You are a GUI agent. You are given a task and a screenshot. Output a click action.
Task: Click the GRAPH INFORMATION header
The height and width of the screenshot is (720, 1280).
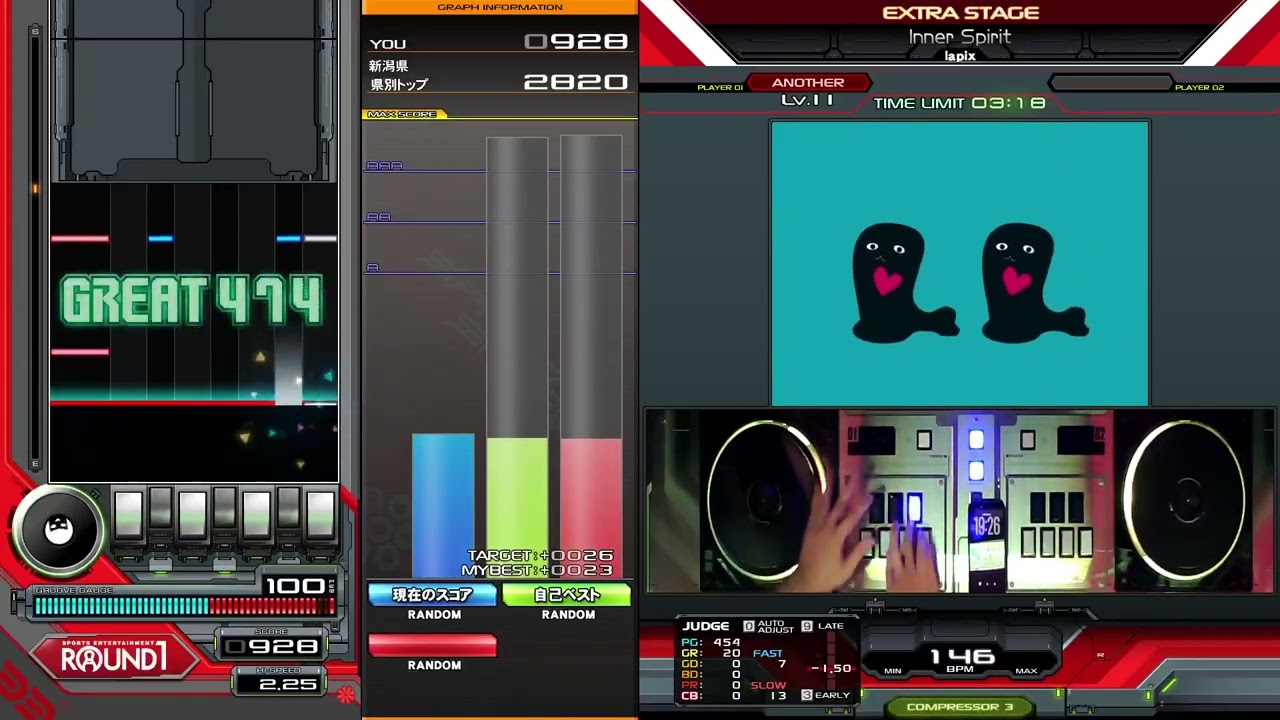pos(499,7)
